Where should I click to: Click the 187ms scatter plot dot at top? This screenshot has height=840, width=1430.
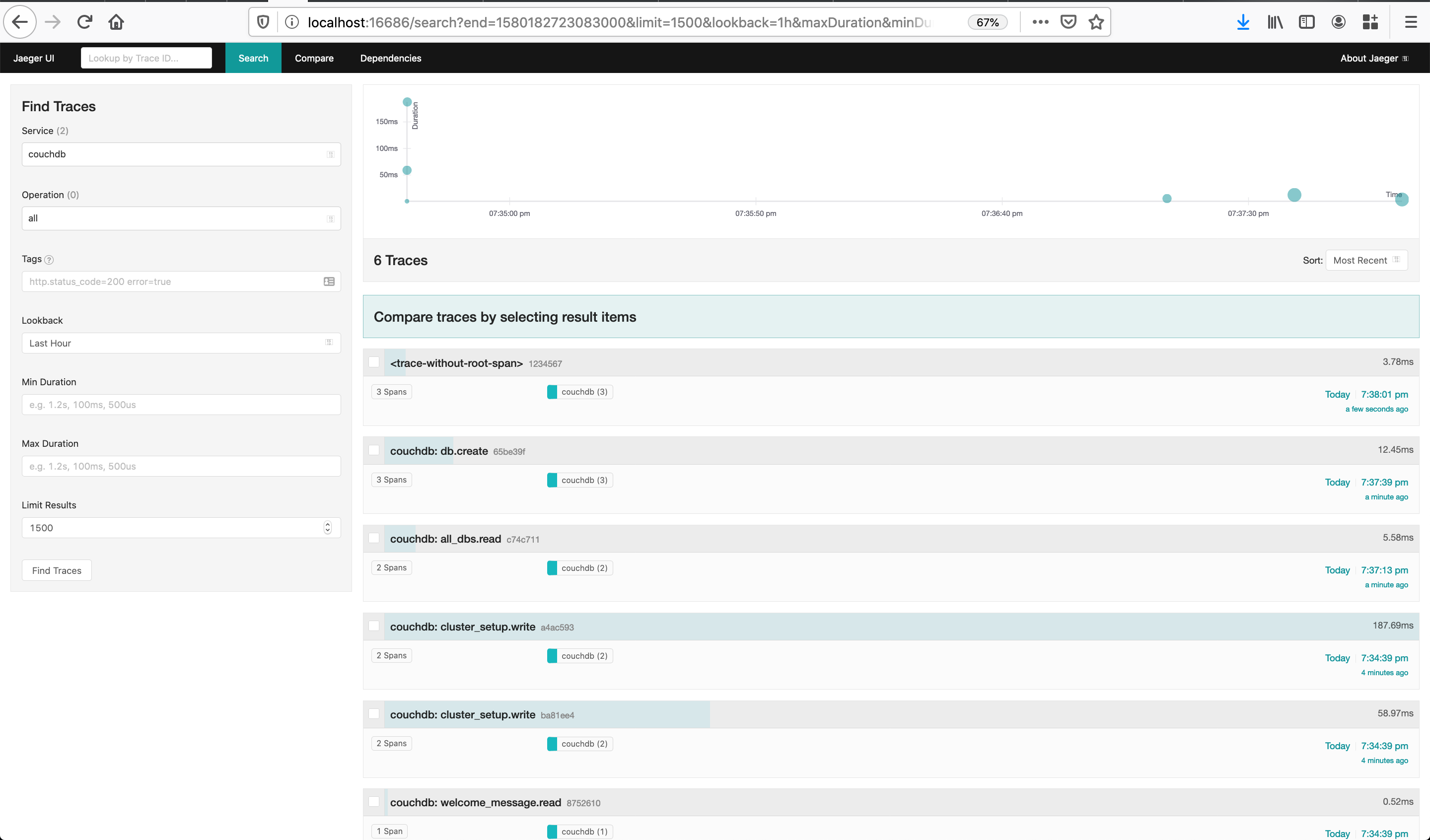click(x=407, y=102)
